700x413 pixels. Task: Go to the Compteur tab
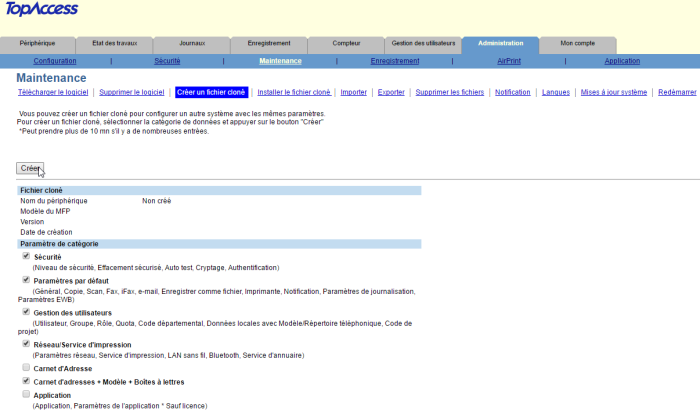point(346,44)
